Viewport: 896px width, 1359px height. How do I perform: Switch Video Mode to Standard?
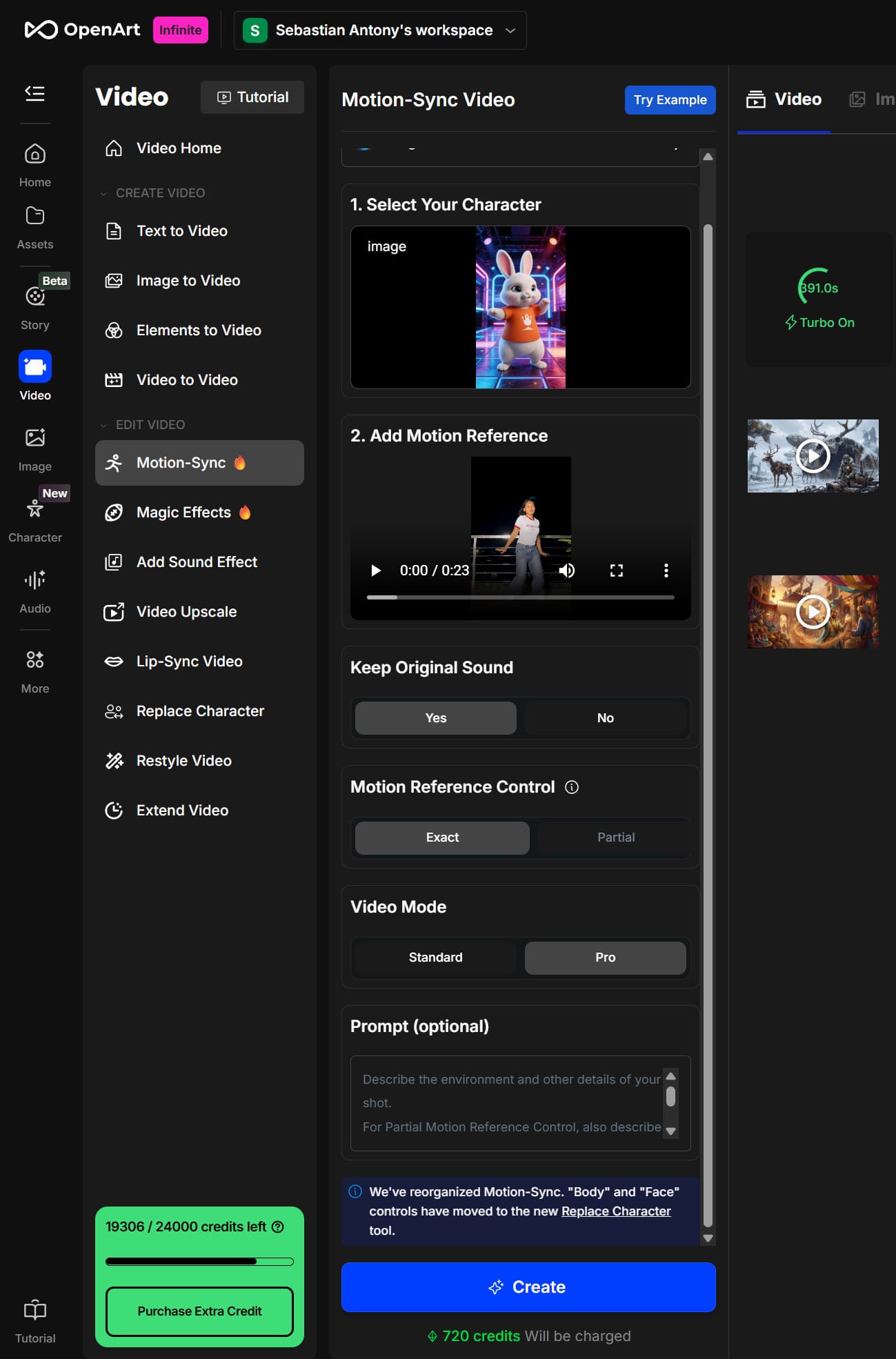pos(435,958)
